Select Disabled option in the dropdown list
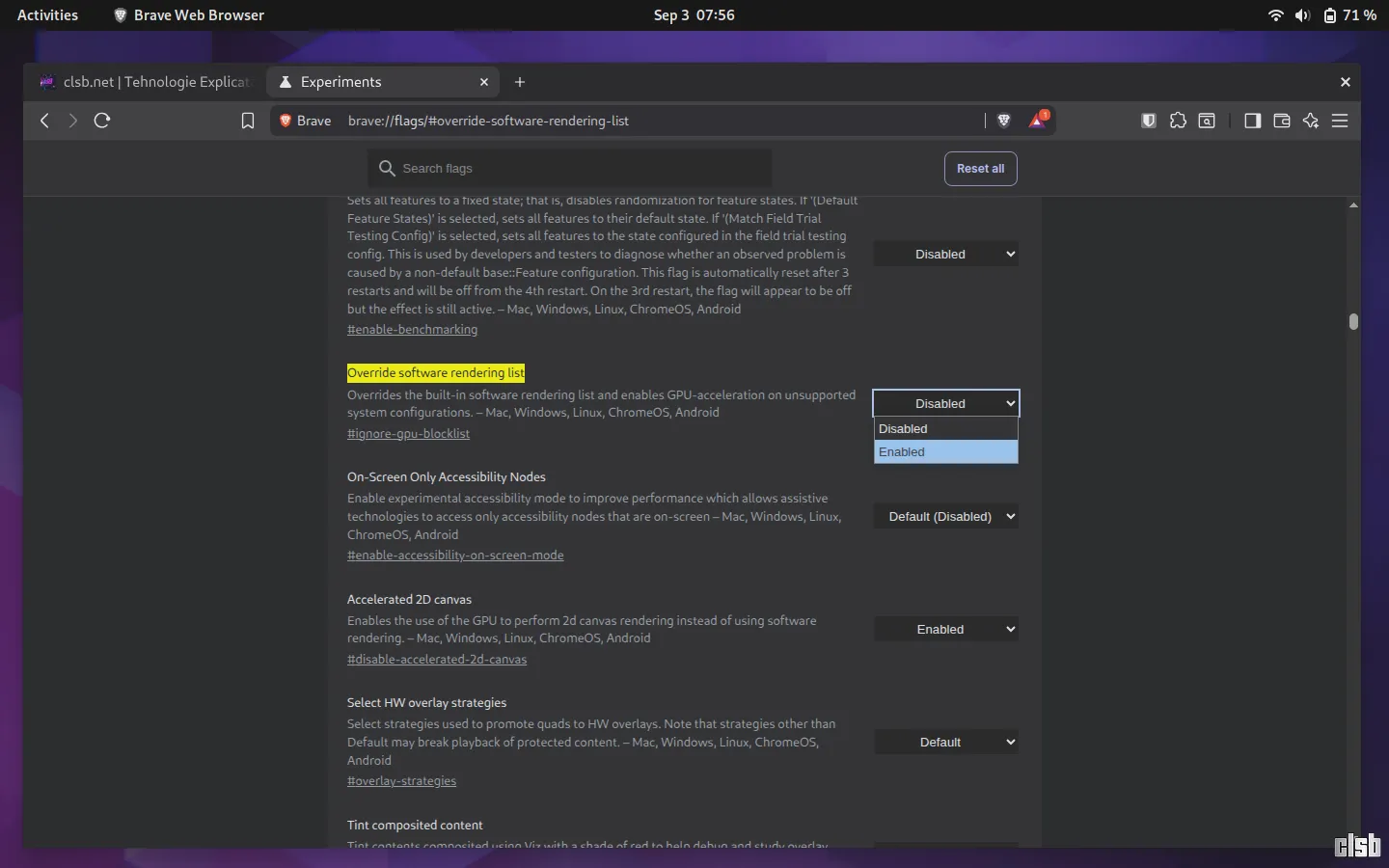 click(x=946, y=428)
